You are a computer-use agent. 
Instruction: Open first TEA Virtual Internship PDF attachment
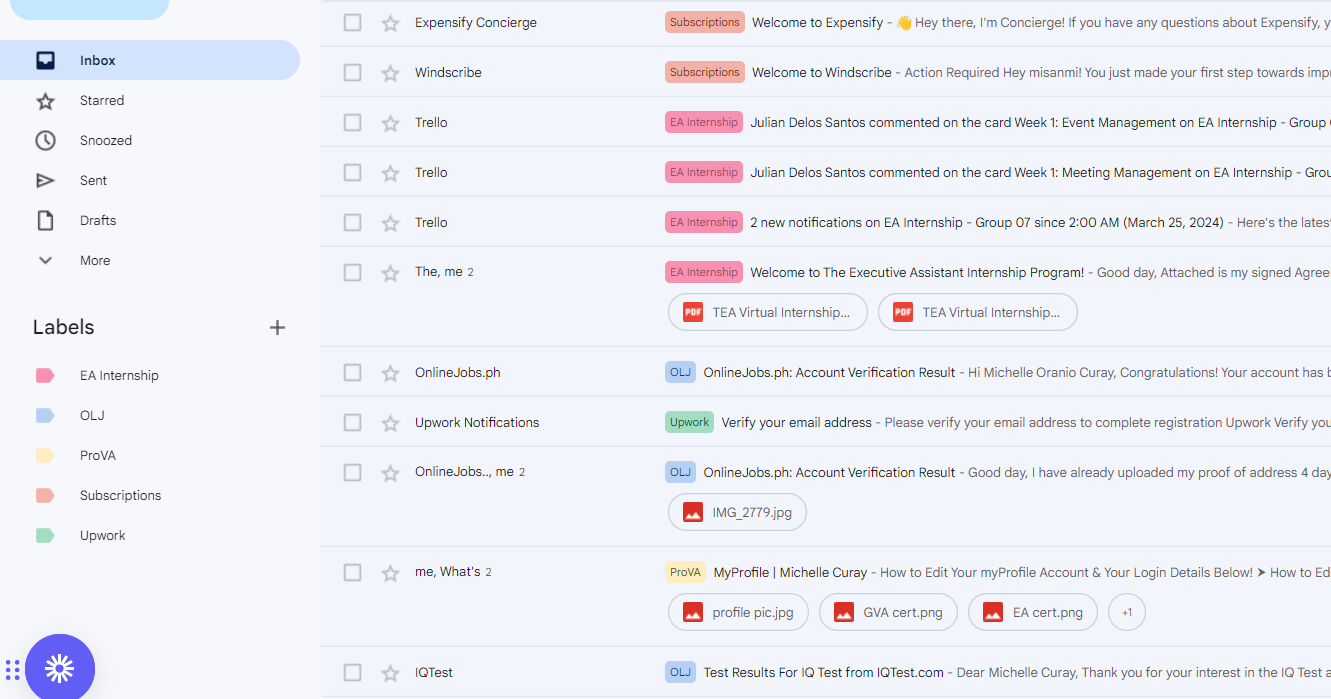click(x=767, y=312)
